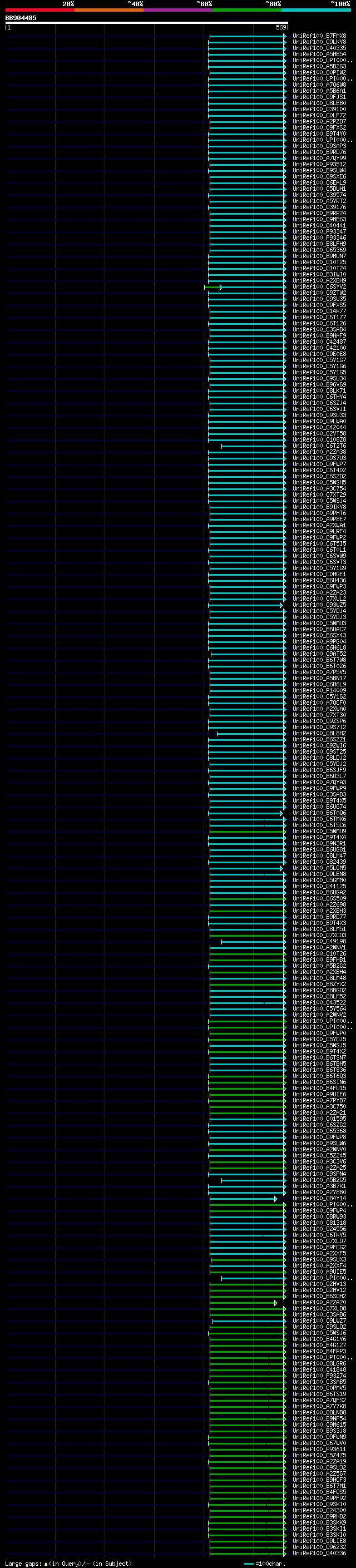Select the UniRef100_Q9MB63 label
Screen dimensions: 356x1568
click(319, 219)
